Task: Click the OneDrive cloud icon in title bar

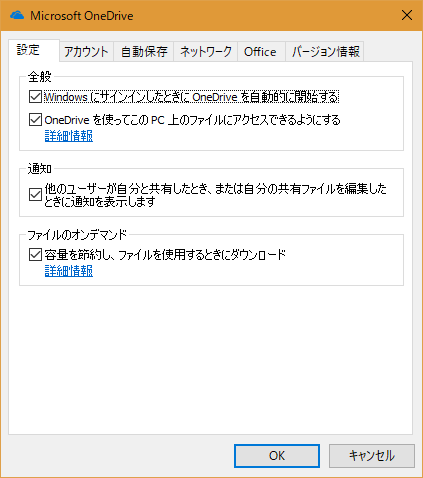Action: tap(17, 15)
